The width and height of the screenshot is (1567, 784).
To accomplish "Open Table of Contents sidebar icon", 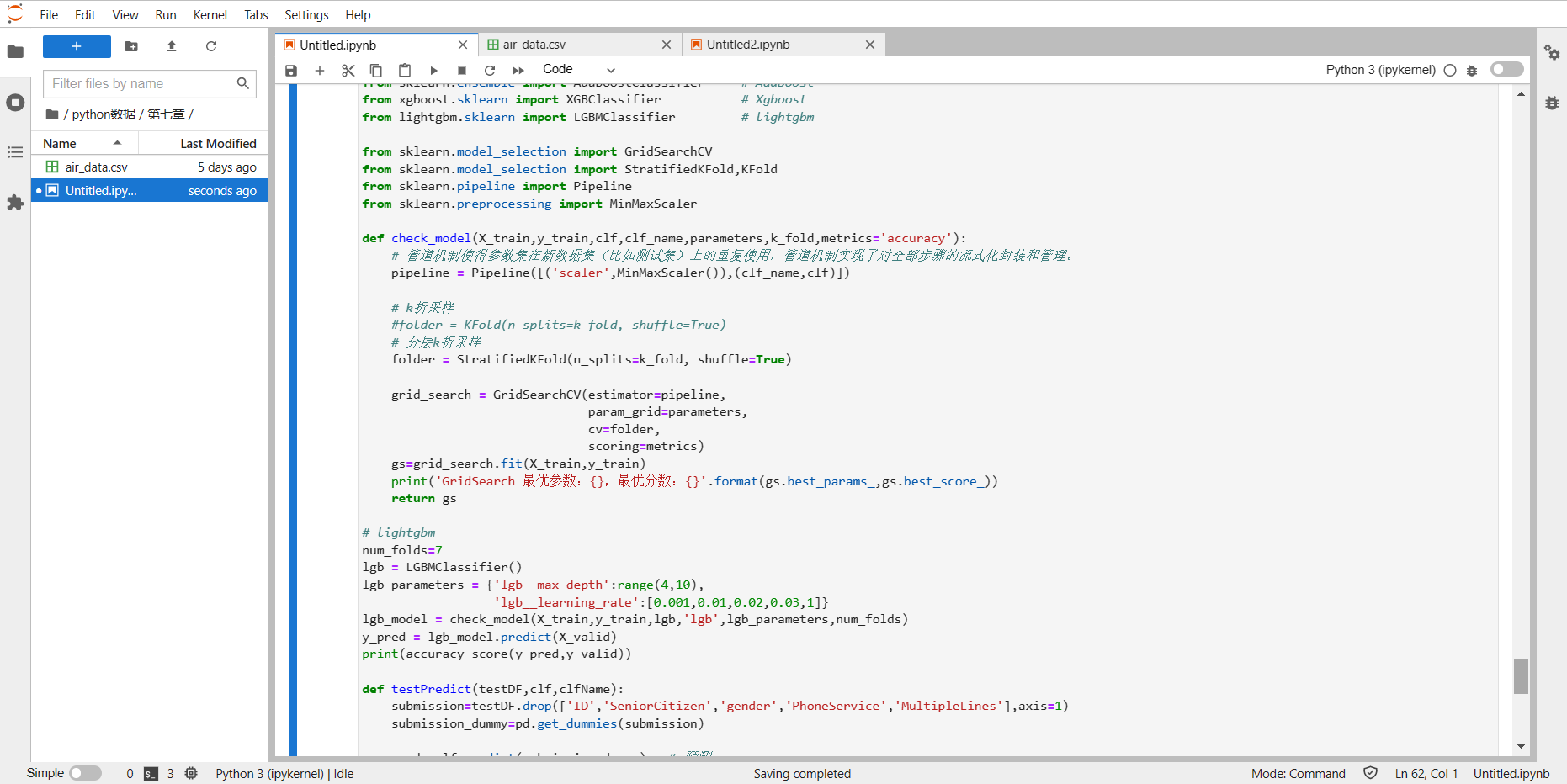I will point(15,152).
